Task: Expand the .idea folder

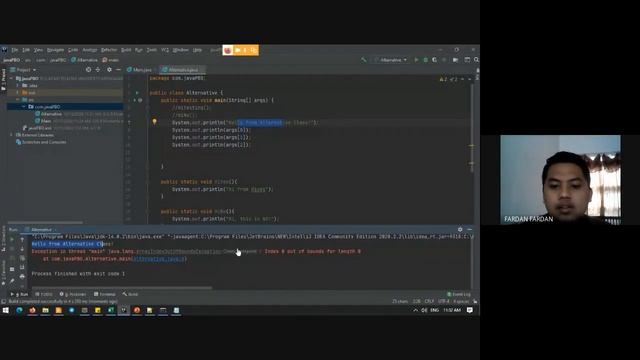Action: [x=18, y=86]
